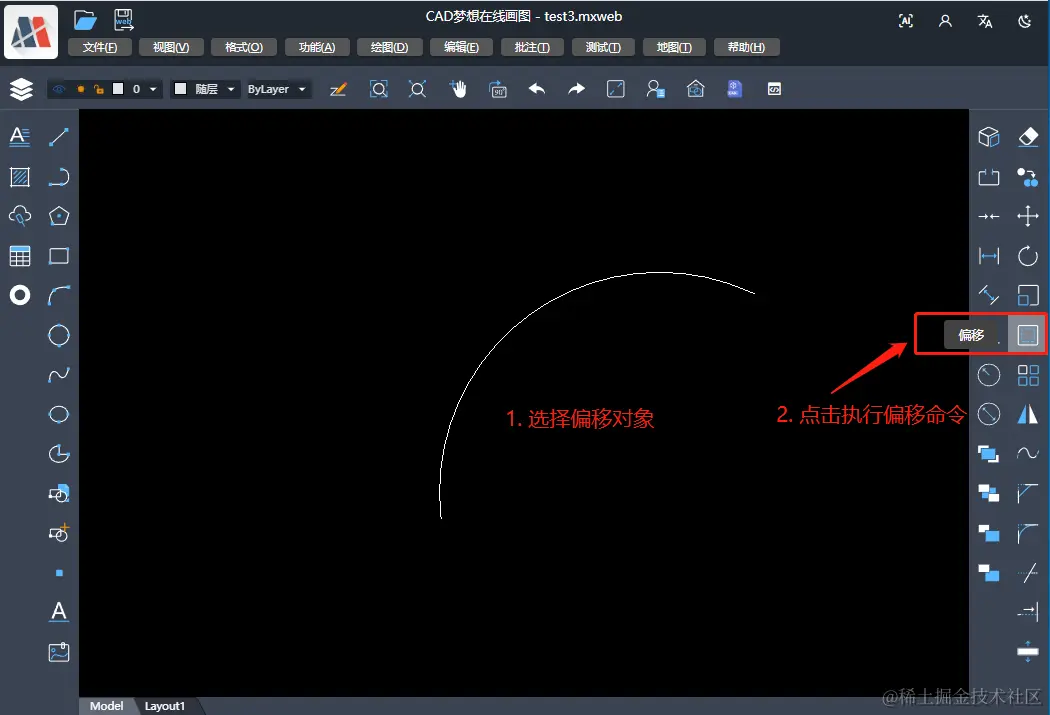
Task: Select the Point drawing tool
Action: tap(59, 573)
